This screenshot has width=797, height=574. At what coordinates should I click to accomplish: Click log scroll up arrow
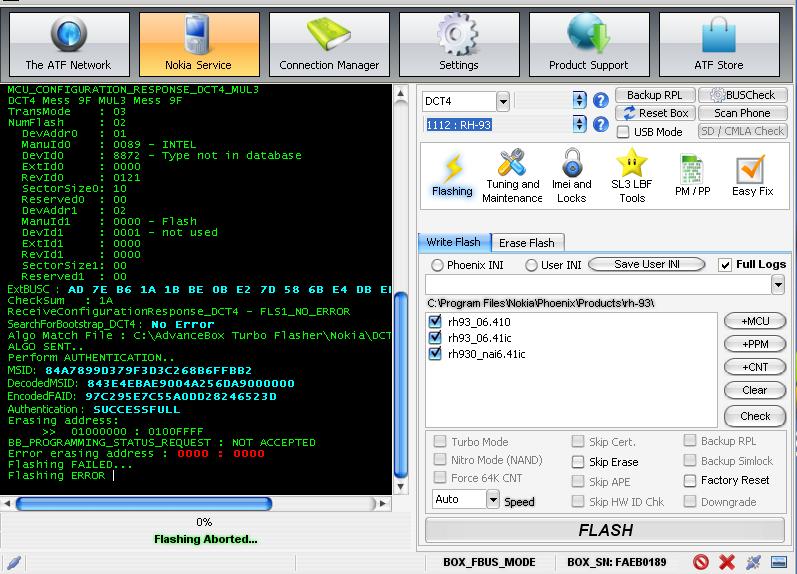[401, 93]
